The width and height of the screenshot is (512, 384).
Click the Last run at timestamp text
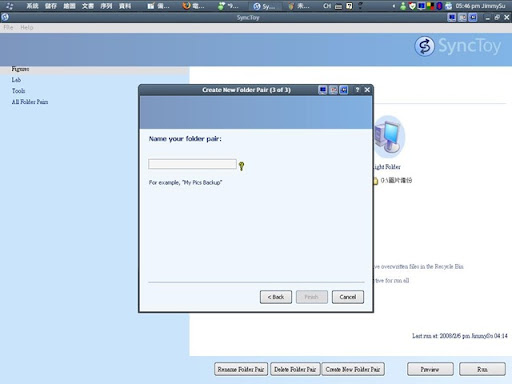(460, 336)
